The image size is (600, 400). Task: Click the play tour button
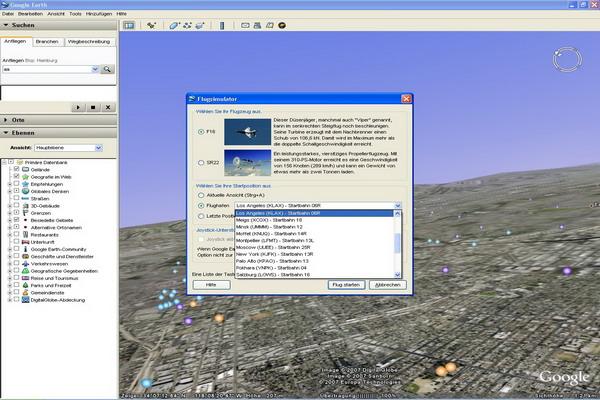78,108
